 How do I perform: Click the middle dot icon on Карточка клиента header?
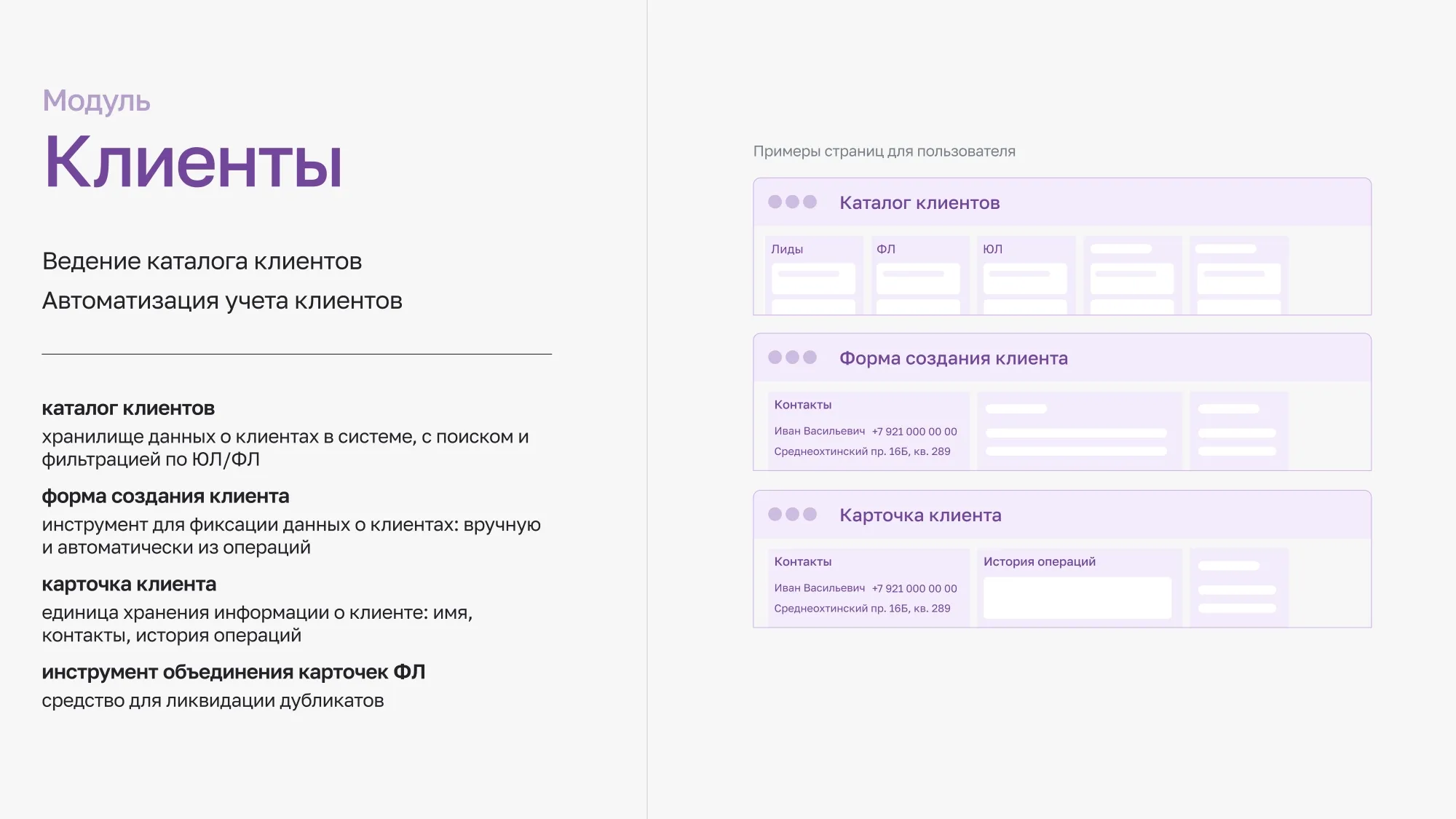[793, 515]
